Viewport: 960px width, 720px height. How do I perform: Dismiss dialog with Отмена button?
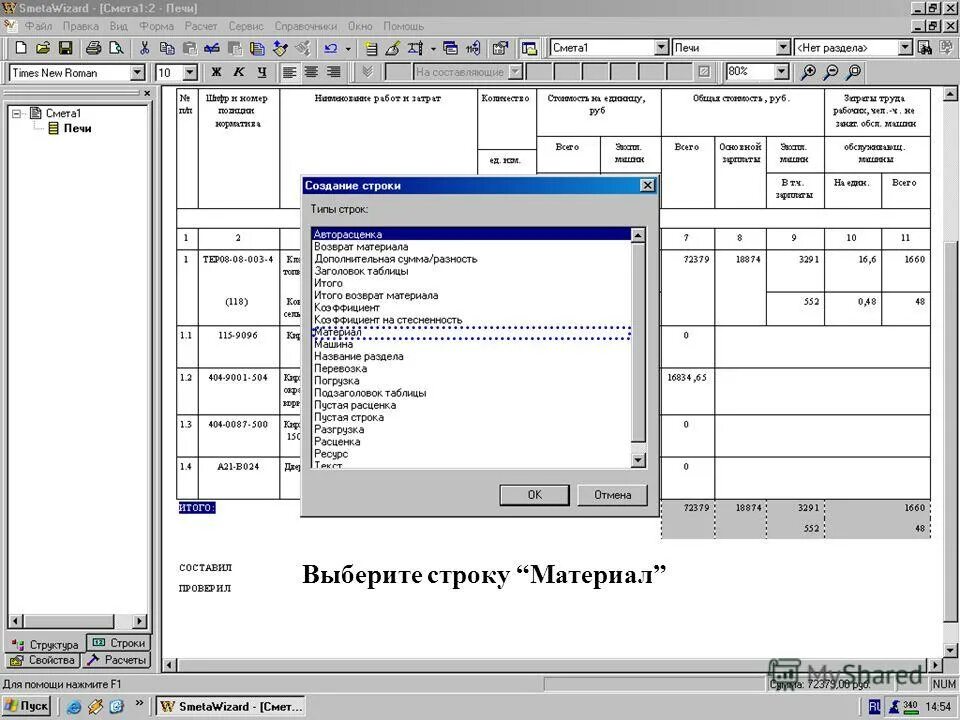[612, 494]
